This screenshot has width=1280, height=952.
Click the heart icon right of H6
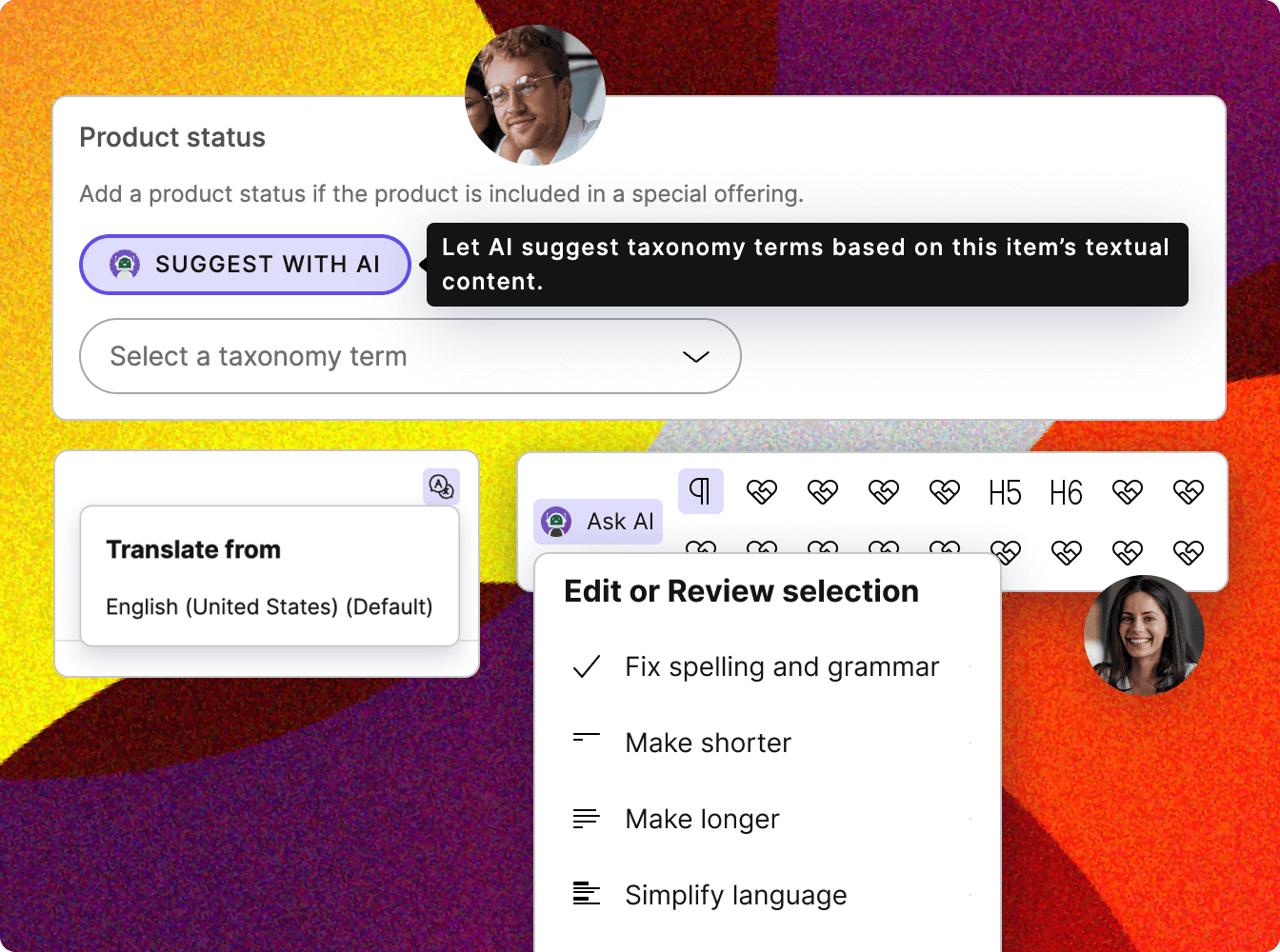(x=1128, y=492)
